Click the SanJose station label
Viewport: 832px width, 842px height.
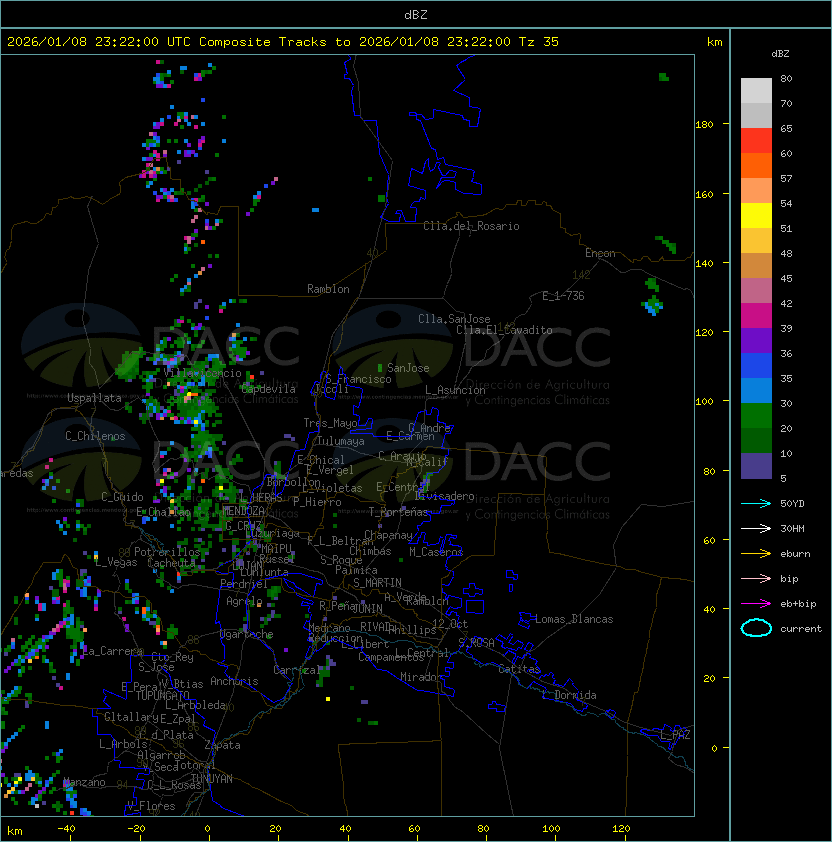[x=408, y=368]
